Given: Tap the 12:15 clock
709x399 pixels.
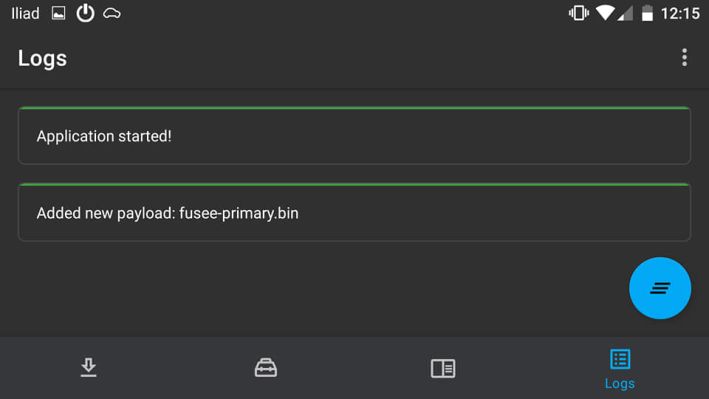Looking at the screenshot, I should tap(680, 14).
